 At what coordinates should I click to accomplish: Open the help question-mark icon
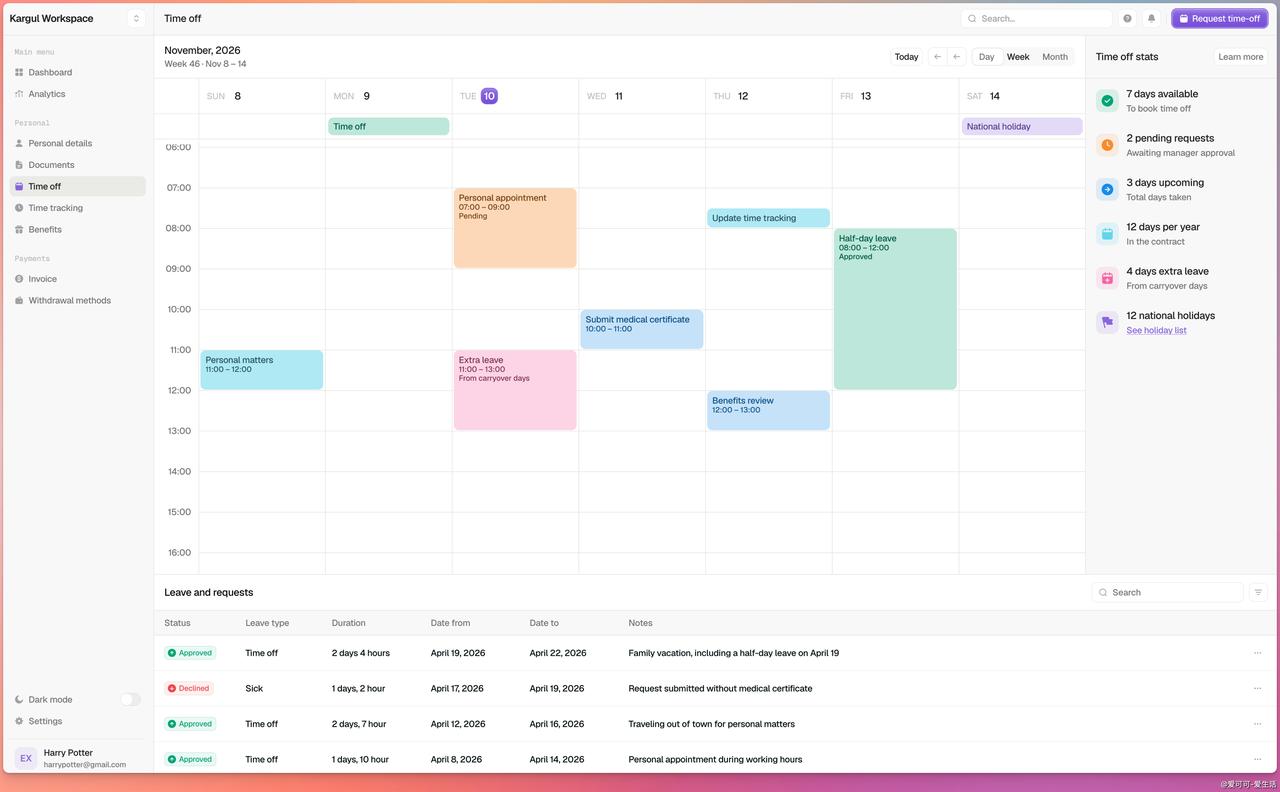tap(1128, 18)
